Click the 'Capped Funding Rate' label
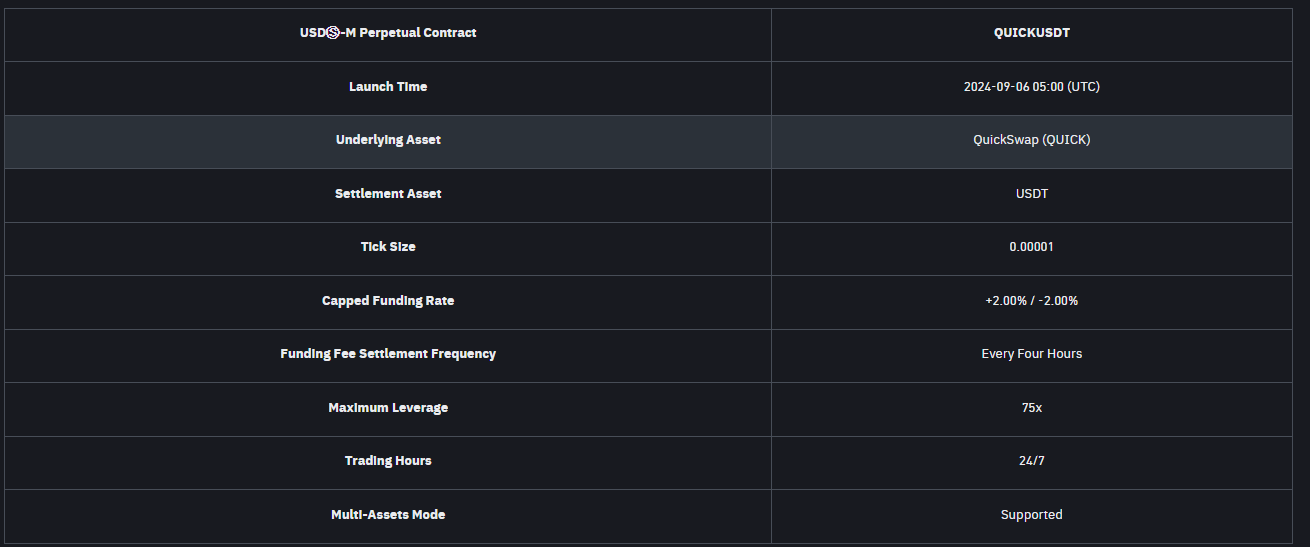This screenshot has height=547, width=1310. [388, 301]
